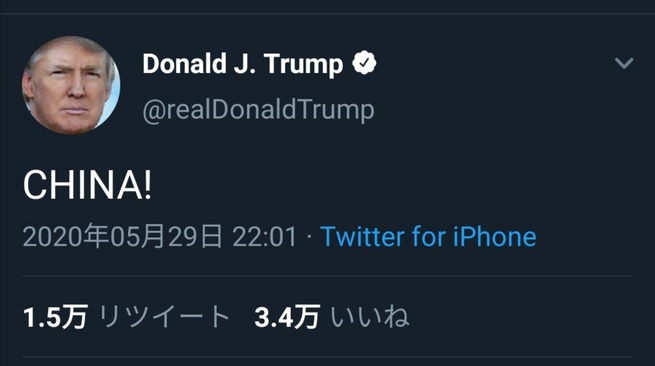Screen dimensions: 655x366
Task: View the 3.4万 likes count
Action: [287, 317]
